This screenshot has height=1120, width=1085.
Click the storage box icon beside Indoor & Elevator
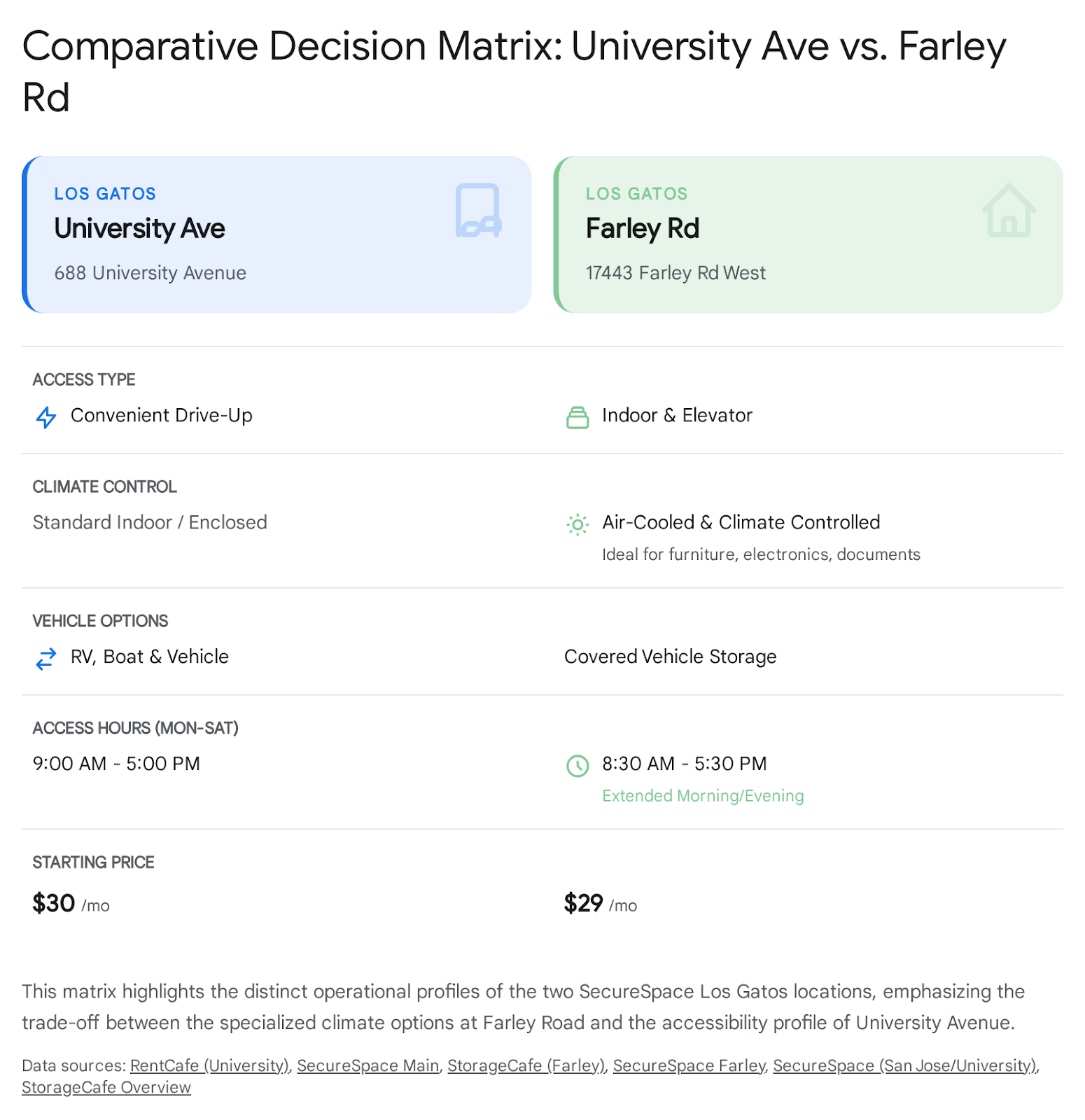(577, 417)
